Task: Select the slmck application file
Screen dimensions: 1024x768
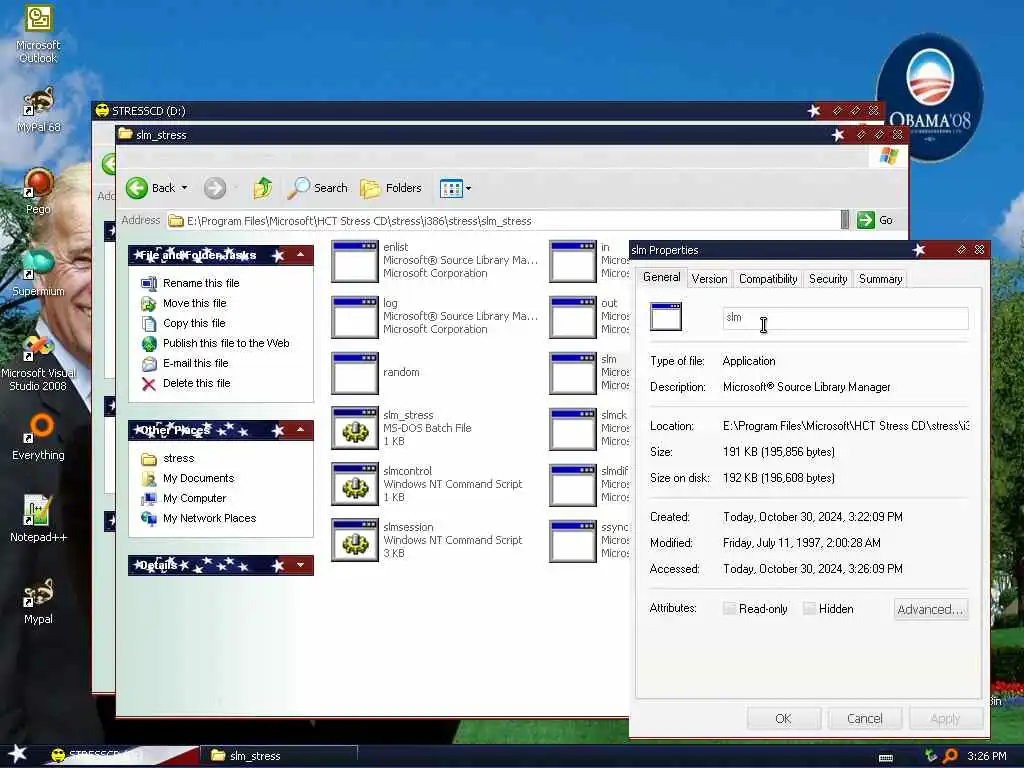Action: 588,428
